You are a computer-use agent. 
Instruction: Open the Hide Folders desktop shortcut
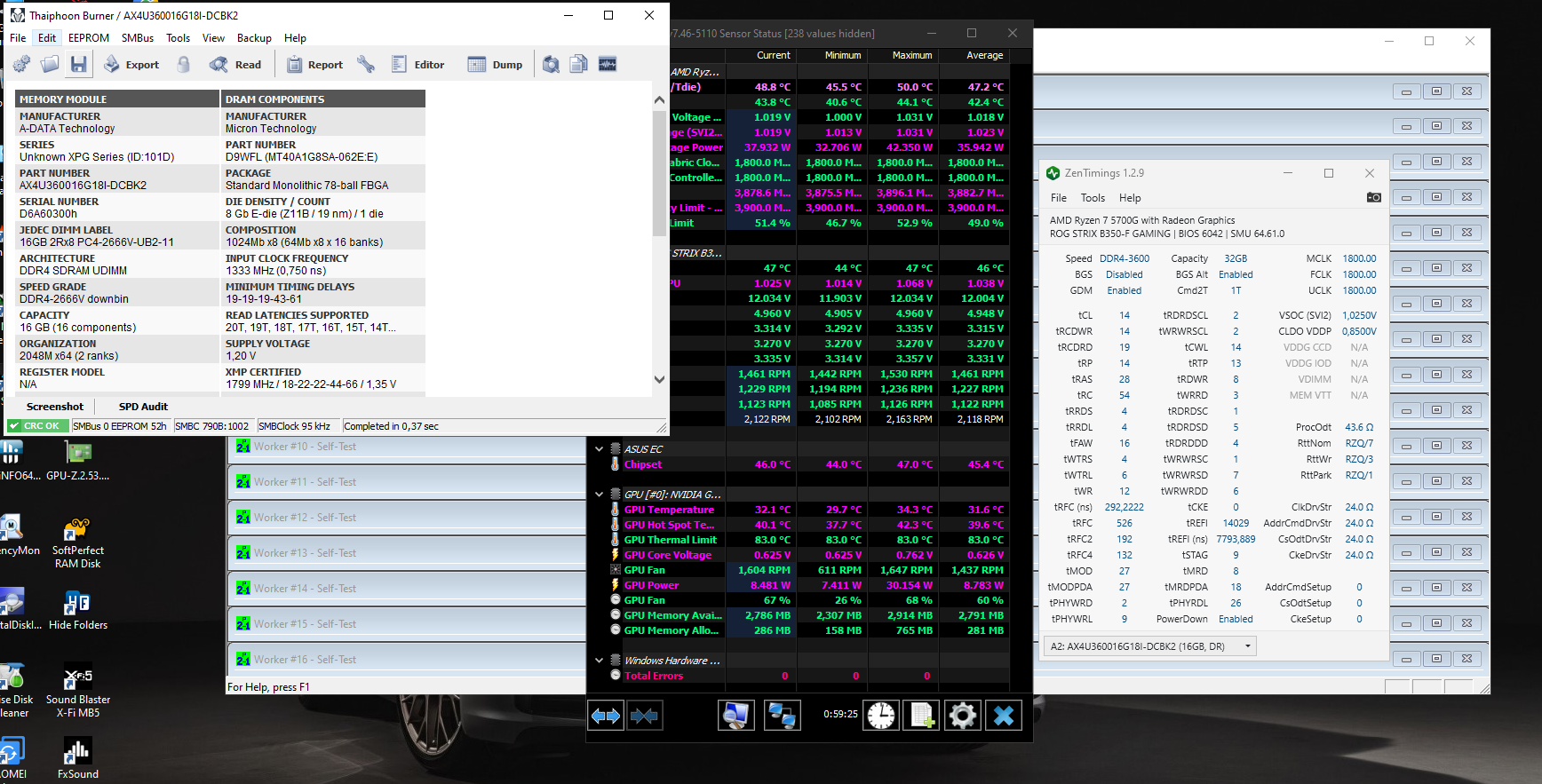coord(78,610)
